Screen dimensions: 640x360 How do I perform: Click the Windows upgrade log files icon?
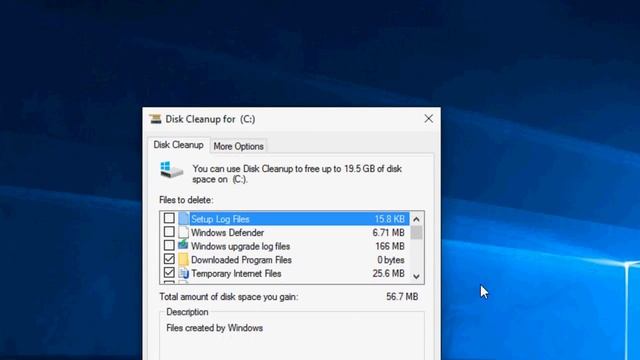click(183, 245)
